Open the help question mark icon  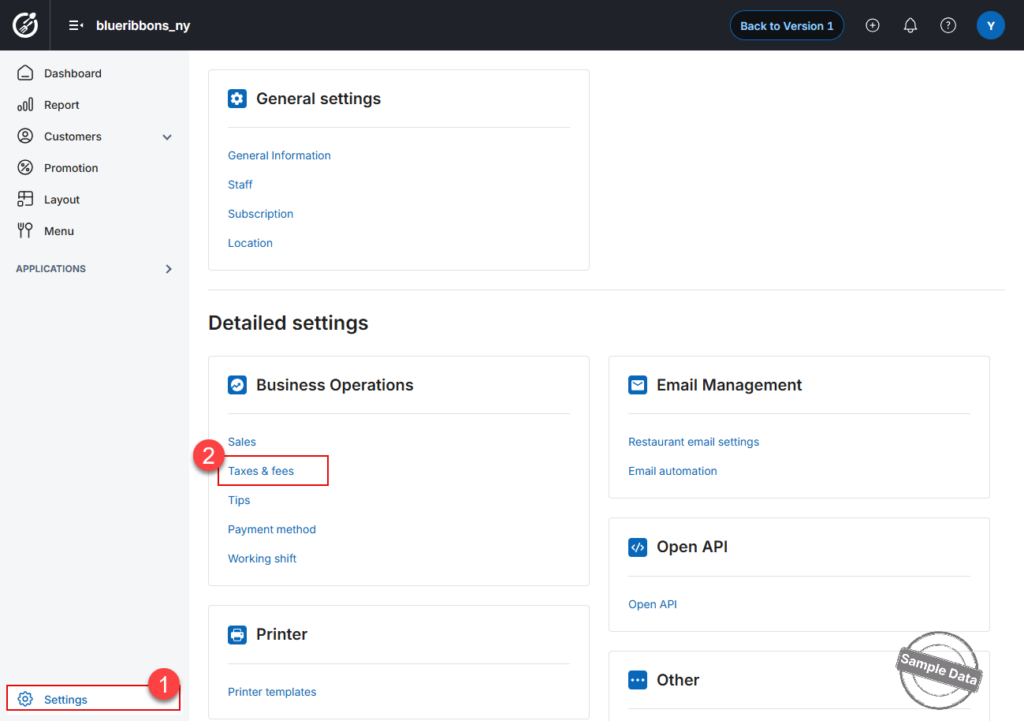tap(948, 25)
